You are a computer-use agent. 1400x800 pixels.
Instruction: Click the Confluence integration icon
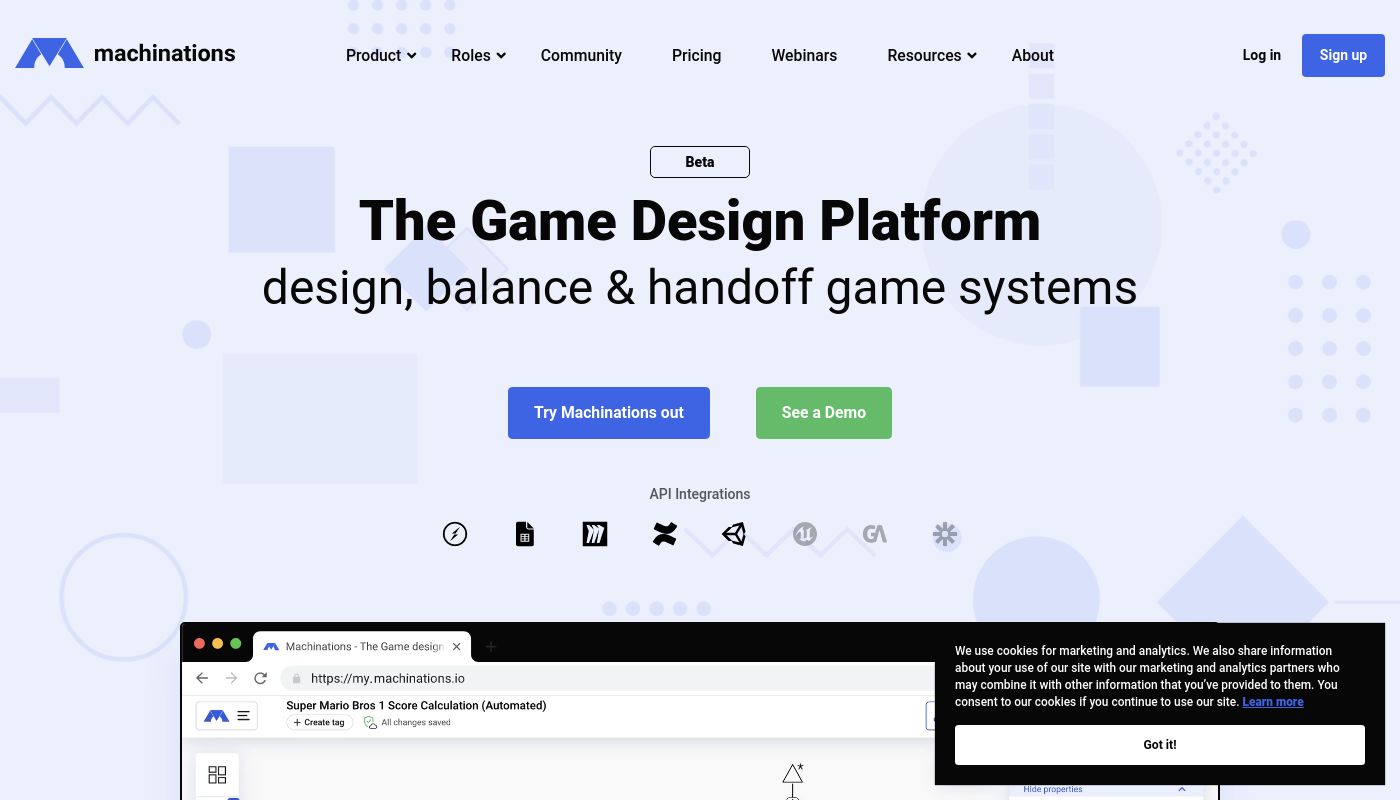pyautogui.click(x=665, y=534)
